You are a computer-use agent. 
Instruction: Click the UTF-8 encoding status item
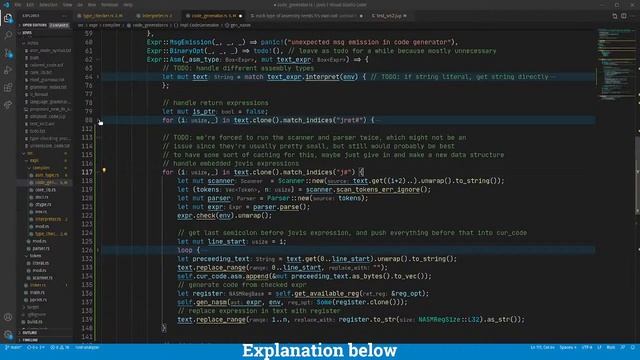pos(587,347)
